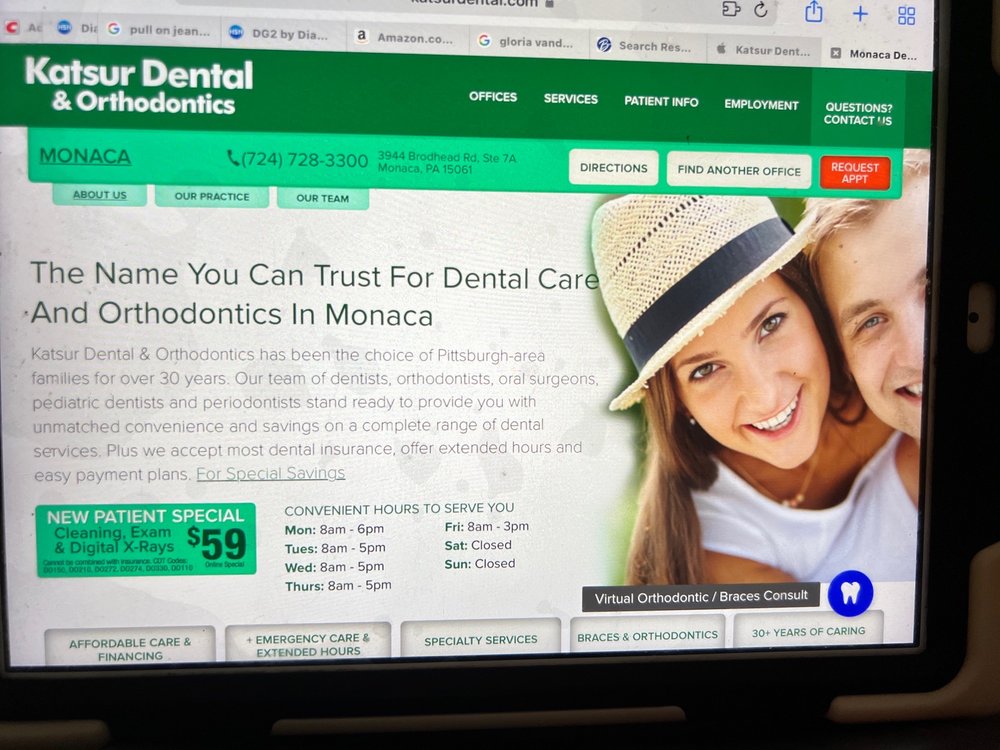Open the SERVICES dropdown menu

pyautogui.click(x=570, y=99)
